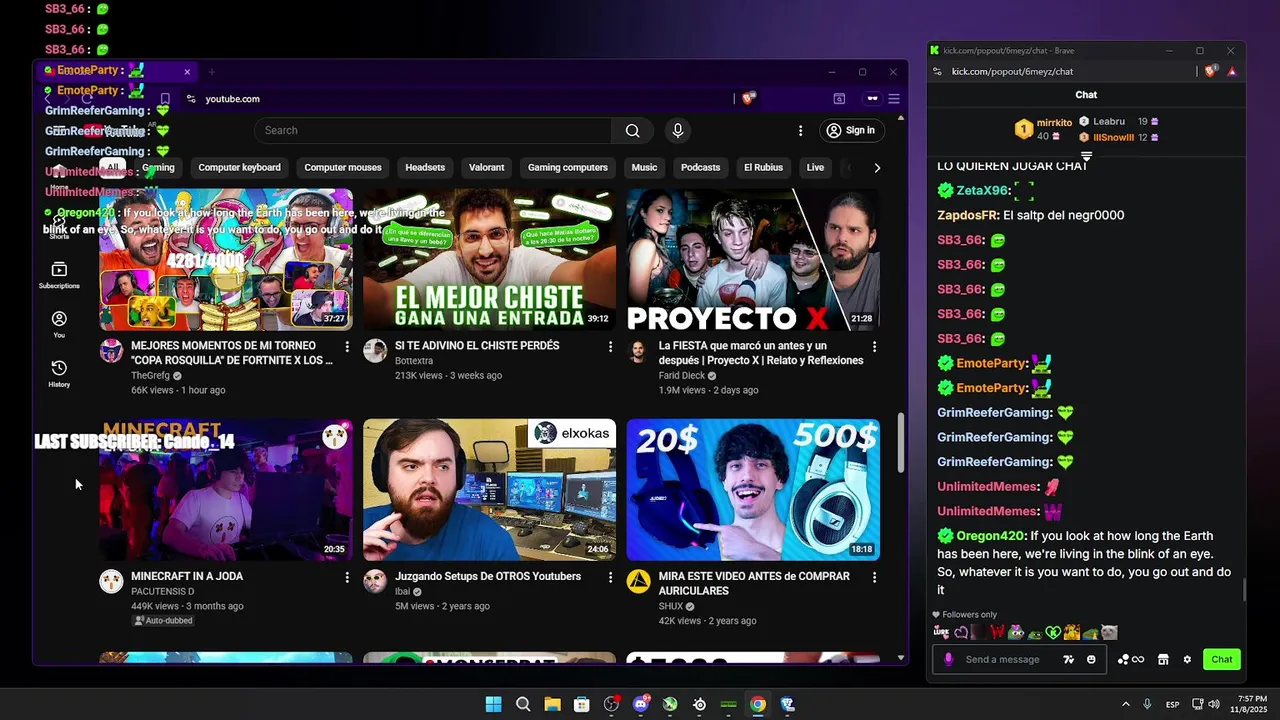1280x720 pixels.
Task: Click the 7TV icon in chat input
Action: tap(1068, 659)
